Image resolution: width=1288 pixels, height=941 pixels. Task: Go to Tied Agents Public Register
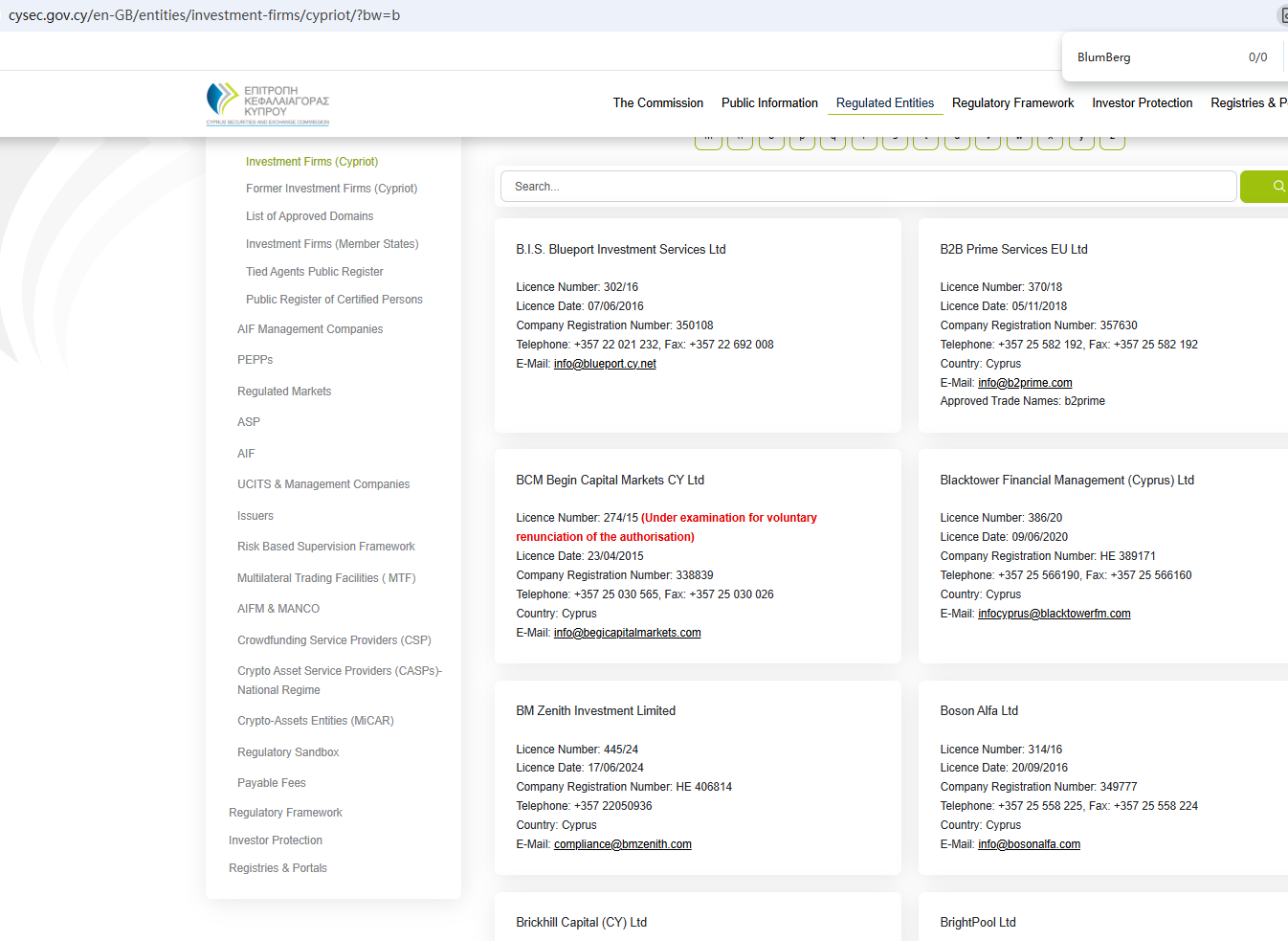314,272
